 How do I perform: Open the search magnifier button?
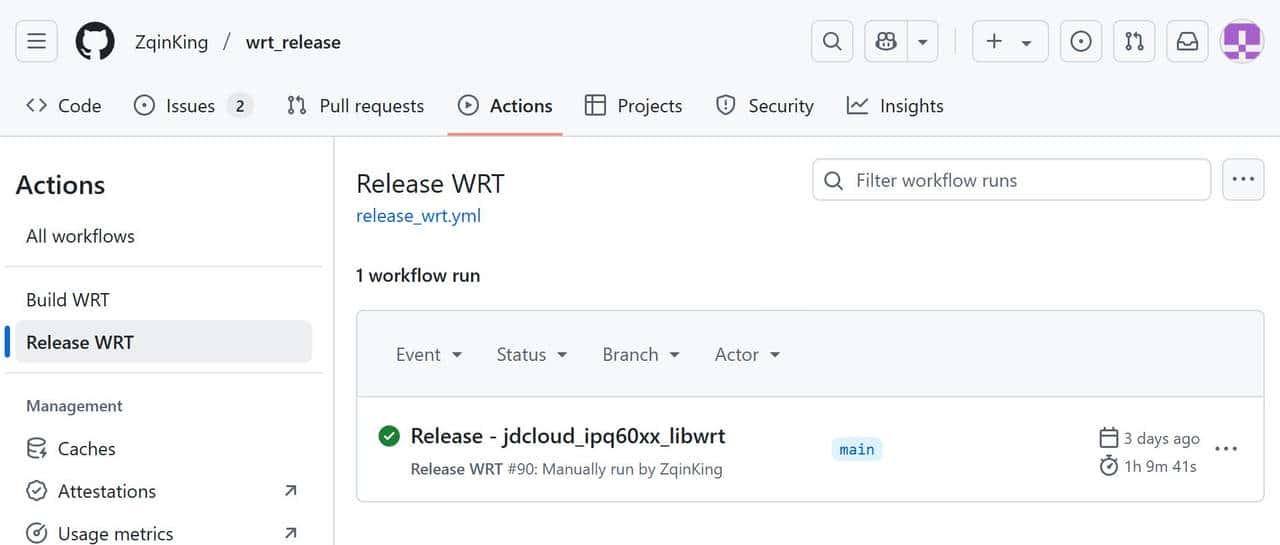click(x=832, y=41)
